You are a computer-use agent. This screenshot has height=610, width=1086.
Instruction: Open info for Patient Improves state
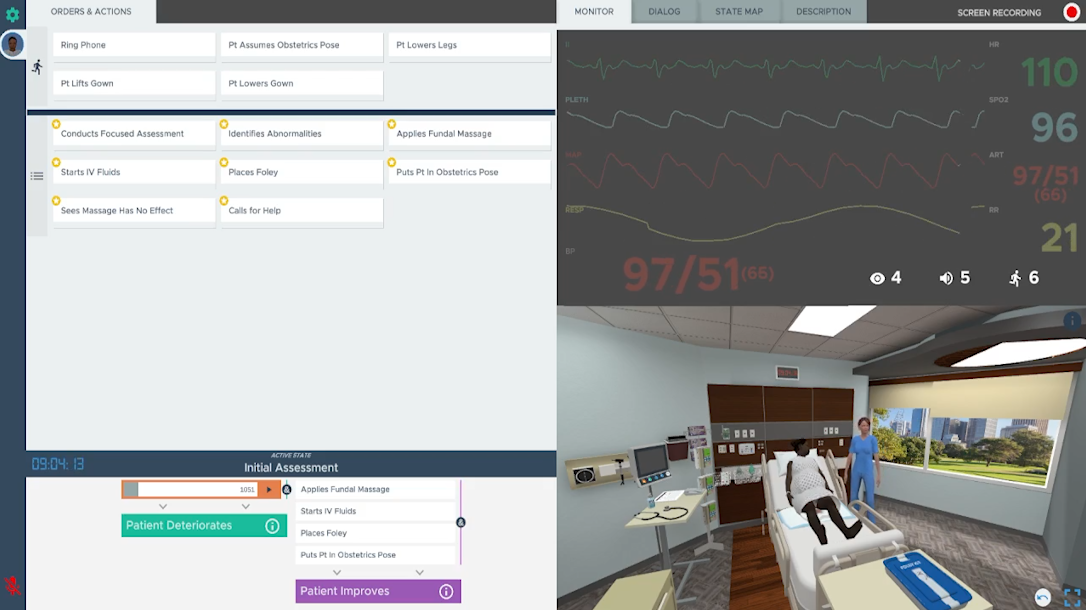(446, 592)
